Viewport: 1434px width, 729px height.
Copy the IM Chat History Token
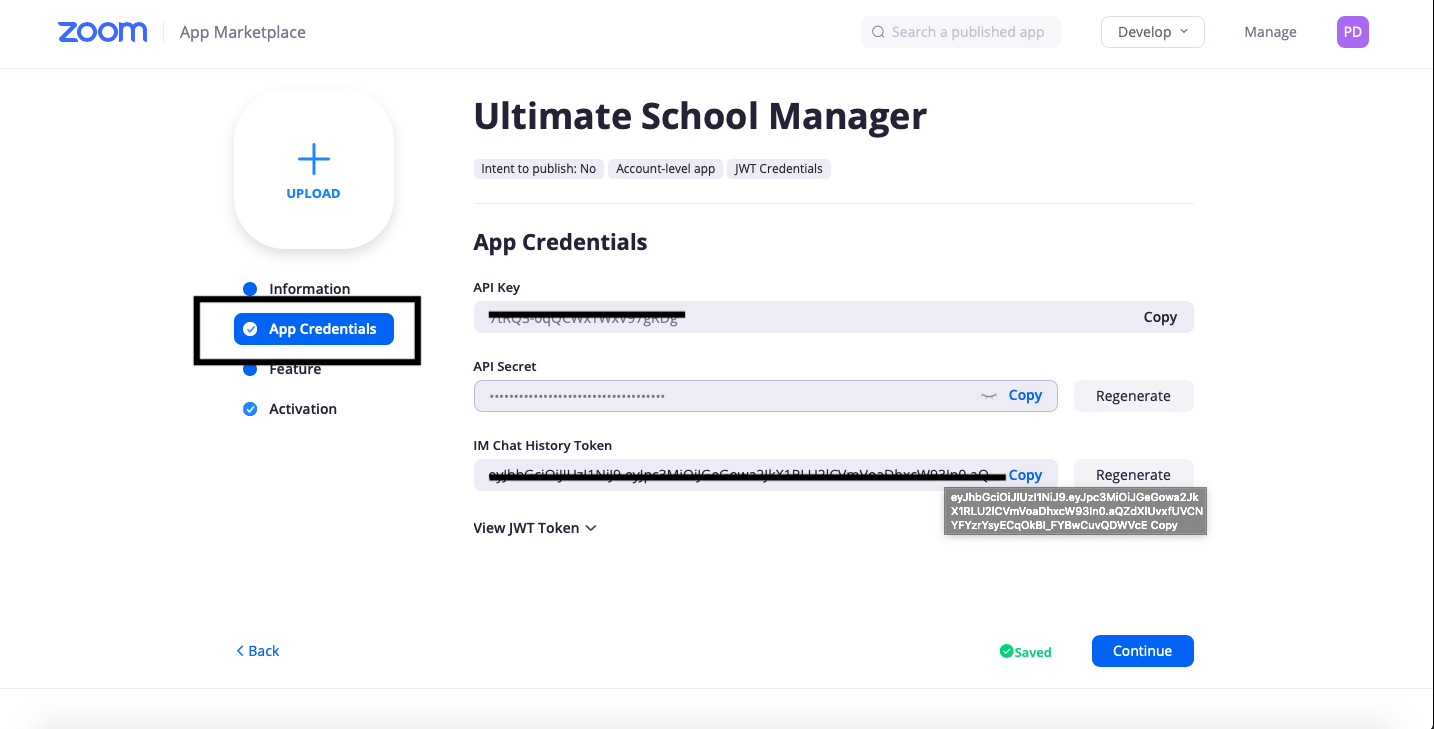[1025, 475]
